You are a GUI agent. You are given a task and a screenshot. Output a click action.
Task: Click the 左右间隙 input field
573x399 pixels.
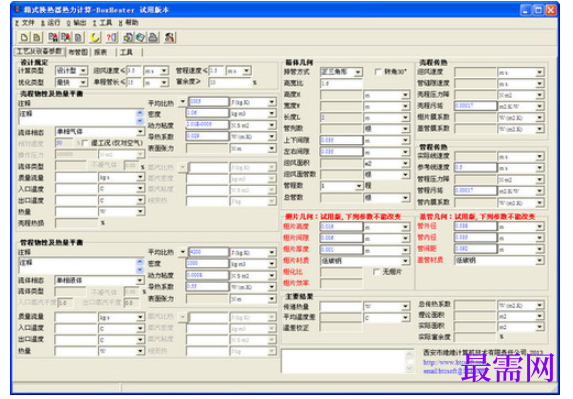tap(341, 151)
